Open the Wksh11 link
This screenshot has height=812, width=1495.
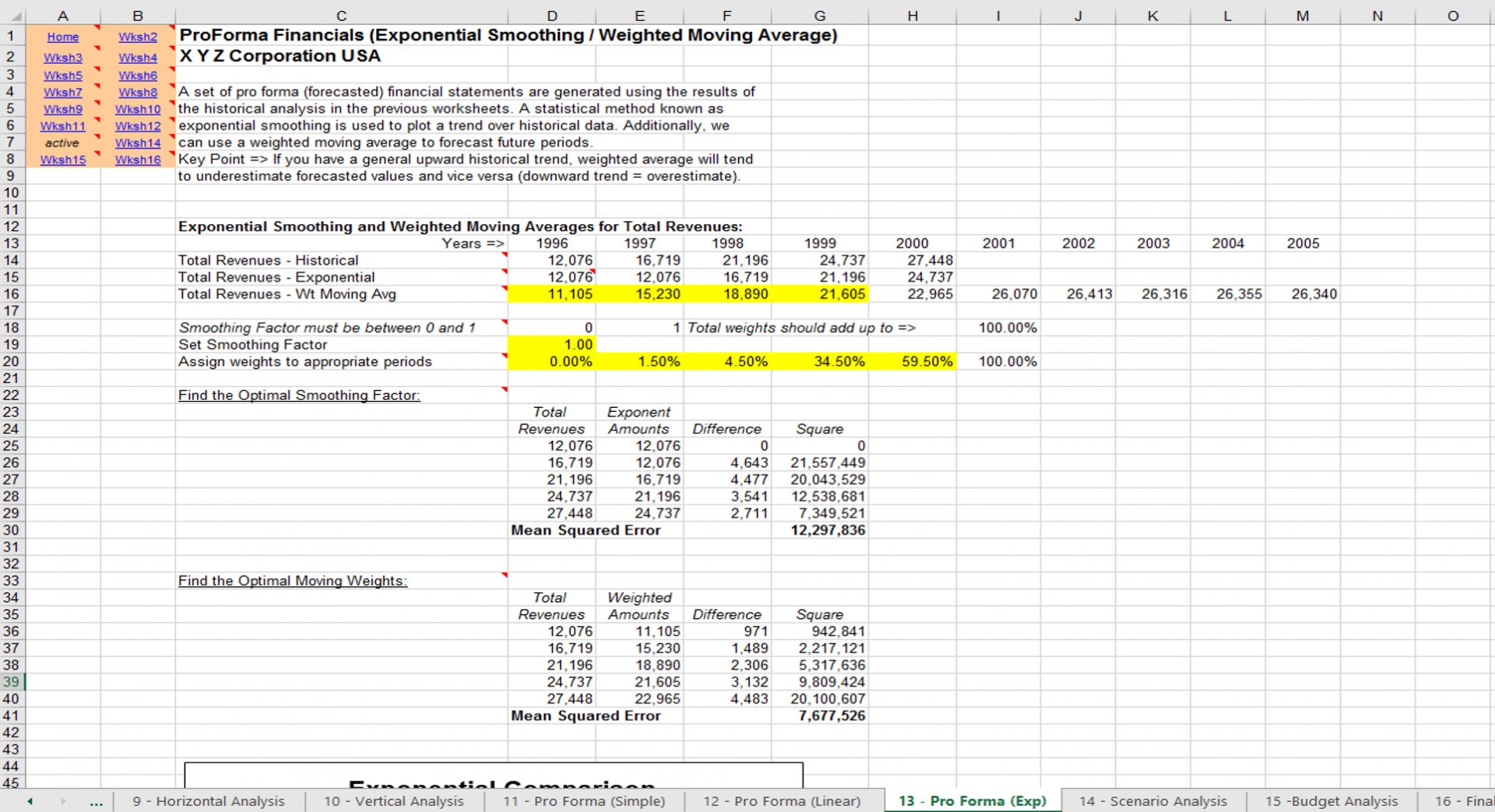pos(63,126)
